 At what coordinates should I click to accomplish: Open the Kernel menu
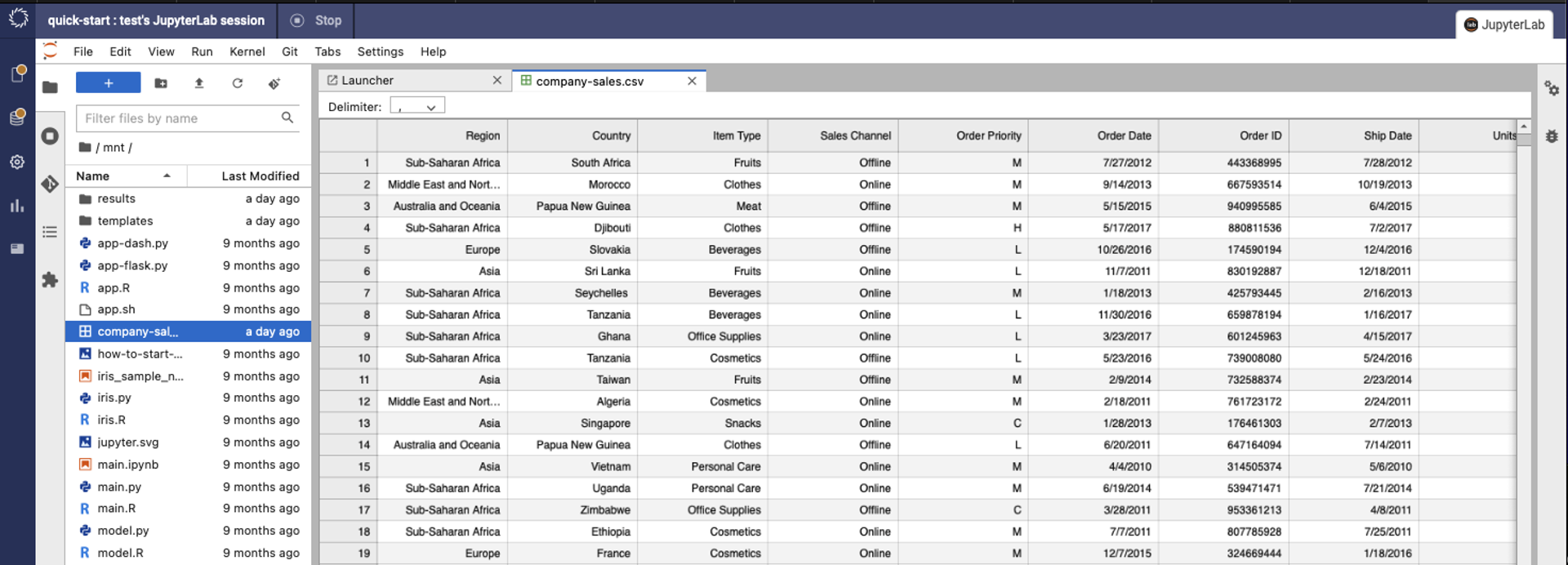coord(247,51)
